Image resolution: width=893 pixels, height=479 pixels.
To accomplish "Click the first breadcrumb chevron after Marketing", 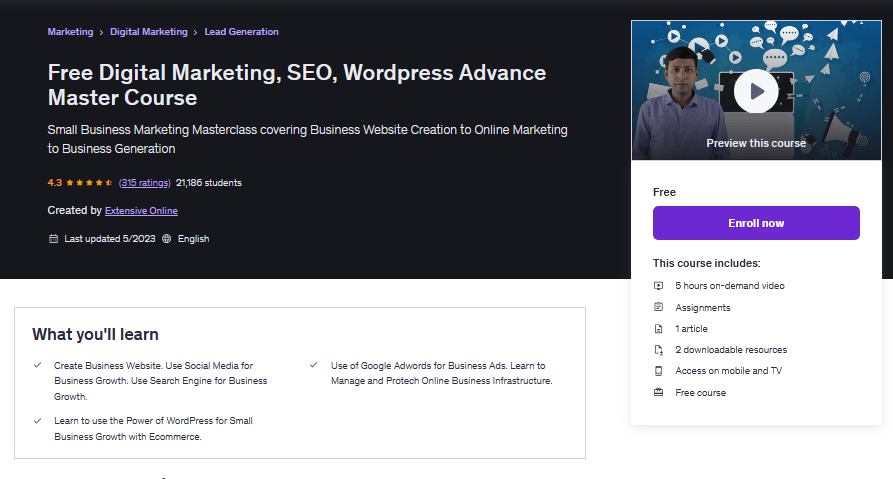I will click(x=101, y=32).
